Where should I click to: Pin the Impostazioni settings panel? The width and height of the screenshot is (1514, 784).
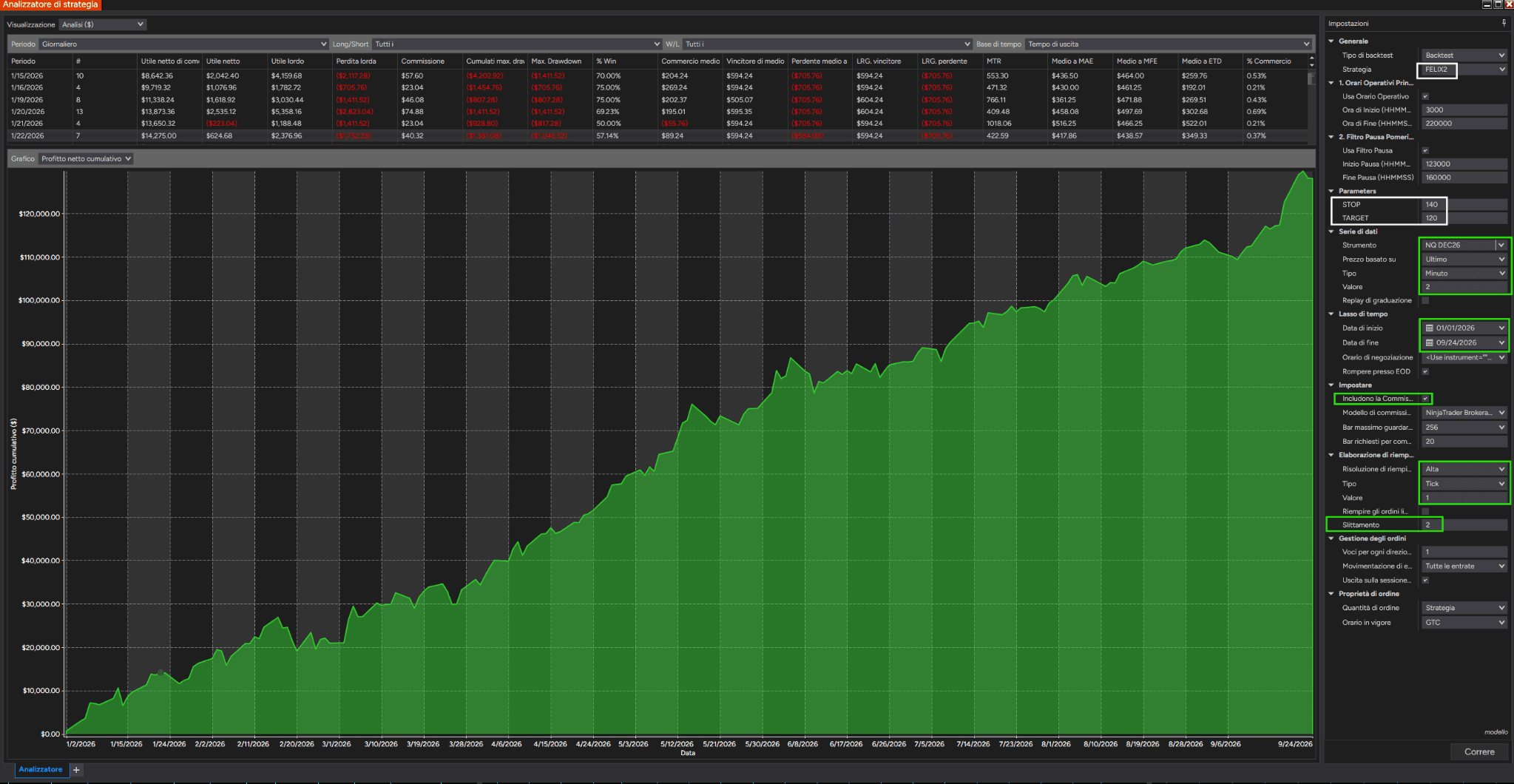coord(1504,23)
